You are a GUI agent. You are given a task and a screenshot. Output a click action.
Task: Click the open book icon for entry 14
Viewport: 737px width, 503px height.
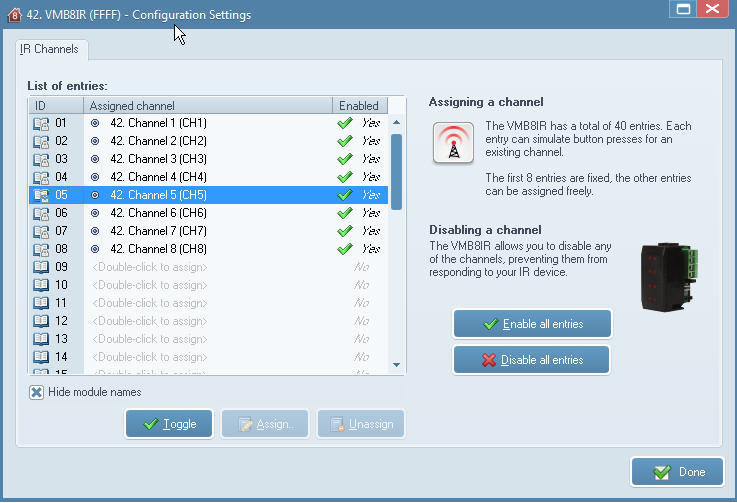click(41, 357)
